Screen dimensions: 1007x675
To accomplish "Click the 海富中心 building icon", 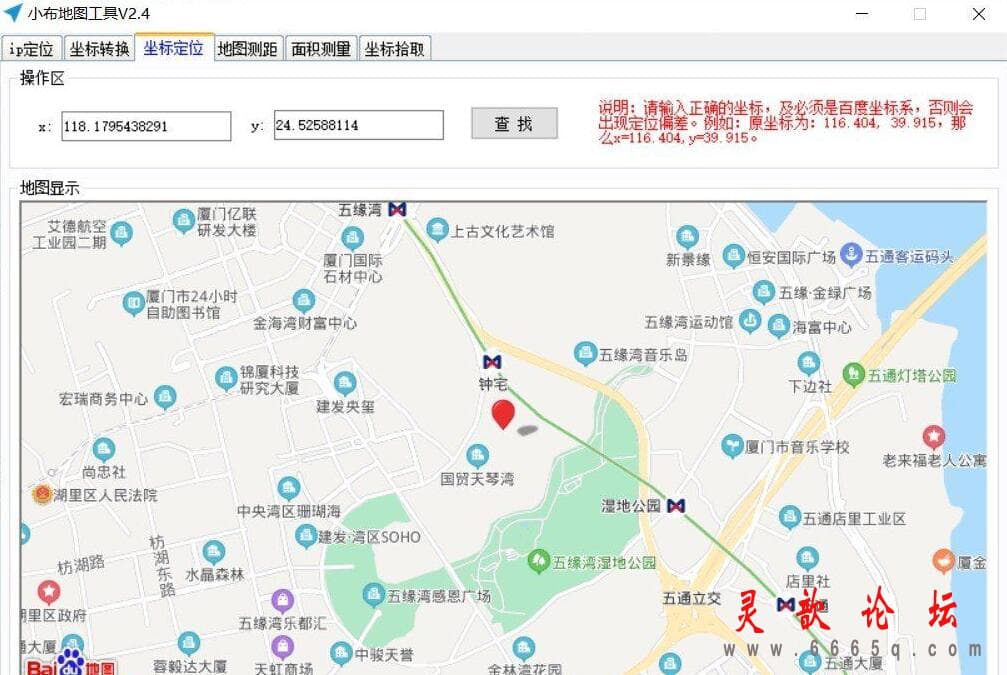I will (x=778, y=326).
